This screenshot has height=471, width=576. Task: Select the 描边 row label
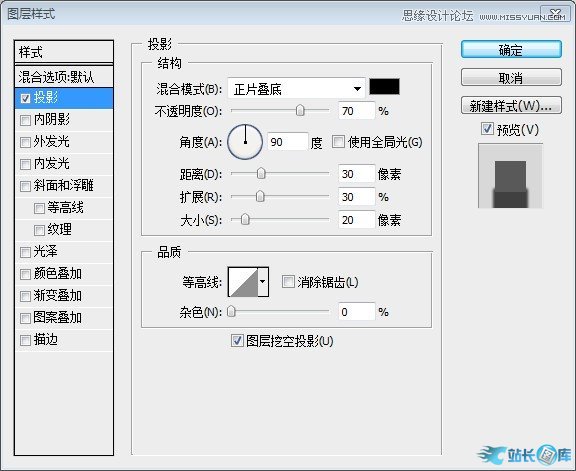click(x=46, y=339)
